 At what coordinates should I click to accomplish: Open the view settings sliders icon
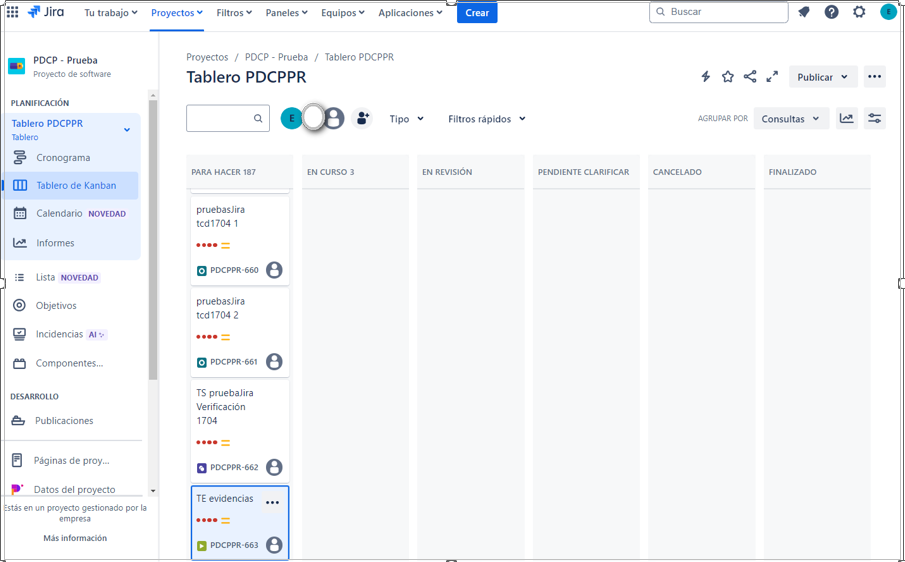[x=874, y=118]
